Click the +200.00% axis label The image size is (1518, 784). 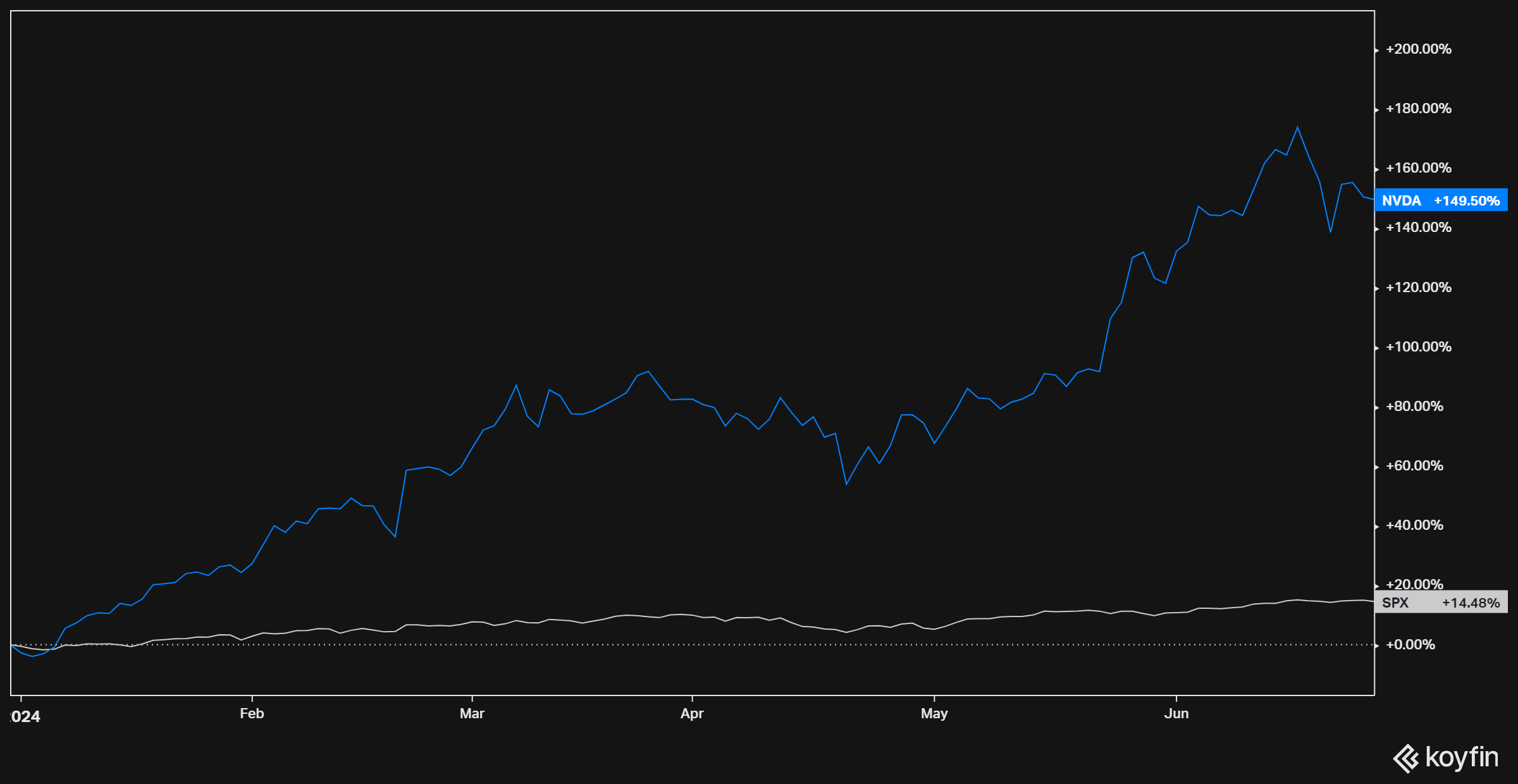(x=1418, y=49)
